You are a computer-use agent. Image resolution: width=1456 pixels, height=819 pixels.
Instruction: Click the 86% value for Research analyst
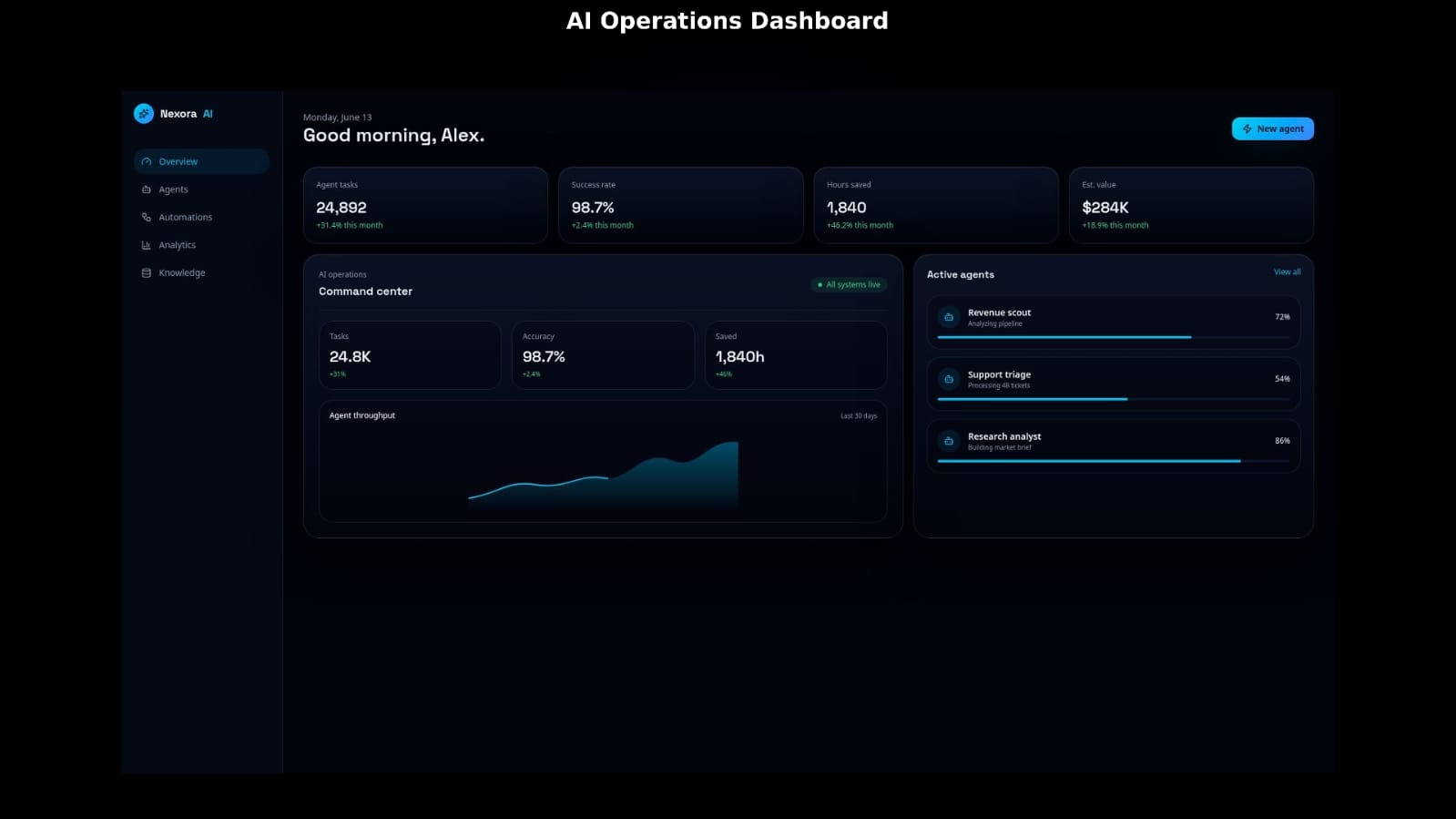[x=1282, y=441]
